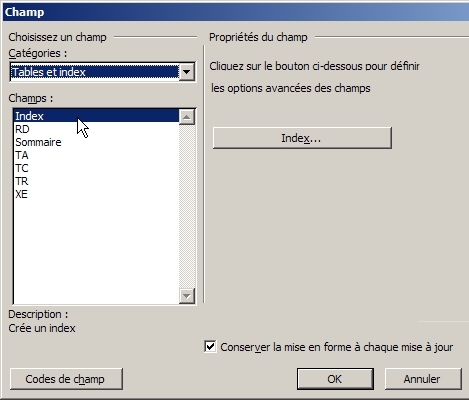Select the RD field entry
The image size is (469, 400).
pyautogui.click(x=96, y=129)
